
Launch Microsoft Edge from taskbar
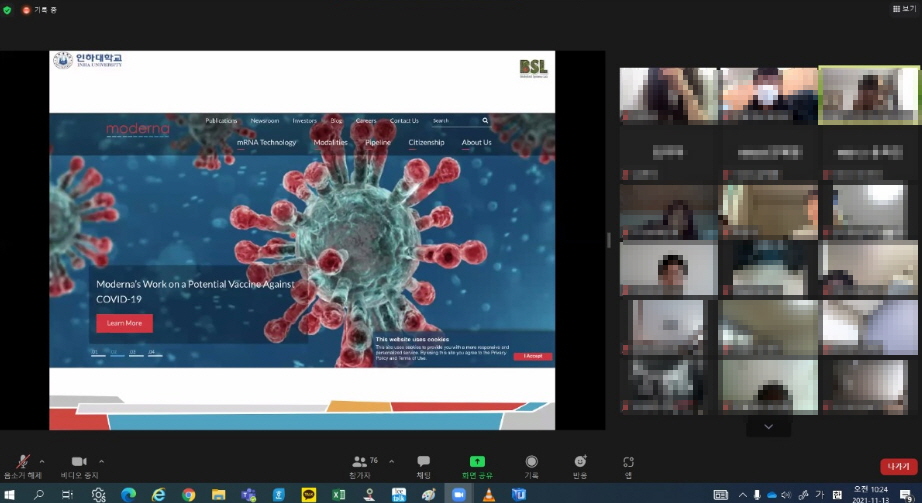(128, 495)
